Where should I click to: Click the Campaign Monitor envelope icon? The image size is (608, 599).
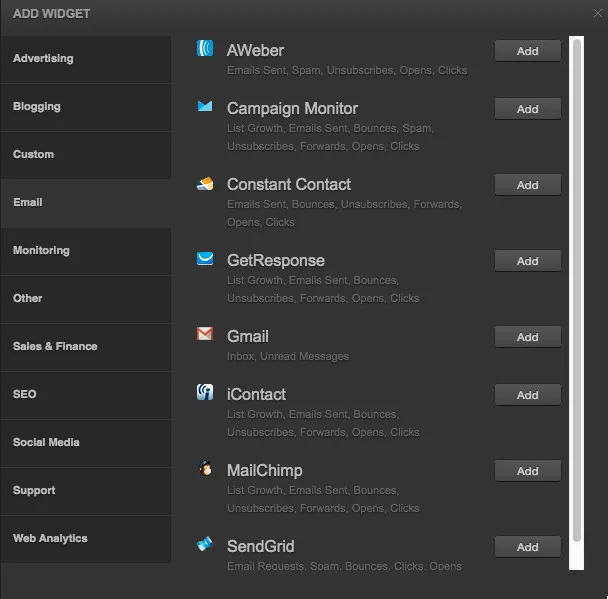pos(205,106)
